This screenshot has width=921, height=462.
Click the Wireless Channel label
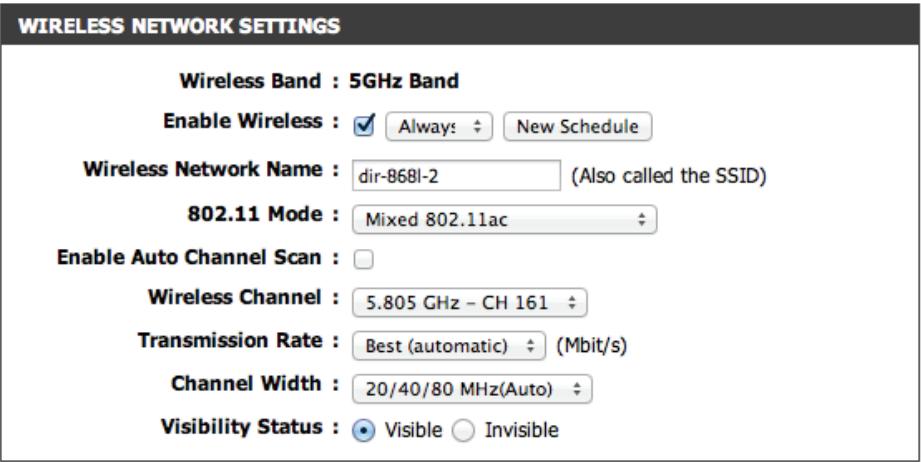235,297
